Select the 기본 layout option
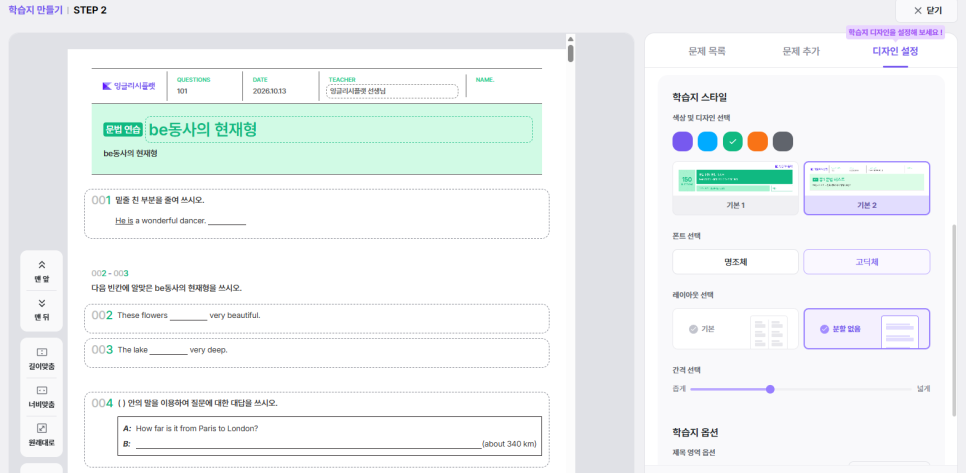Viewport: 966px width, 473px height. (736, 329)
